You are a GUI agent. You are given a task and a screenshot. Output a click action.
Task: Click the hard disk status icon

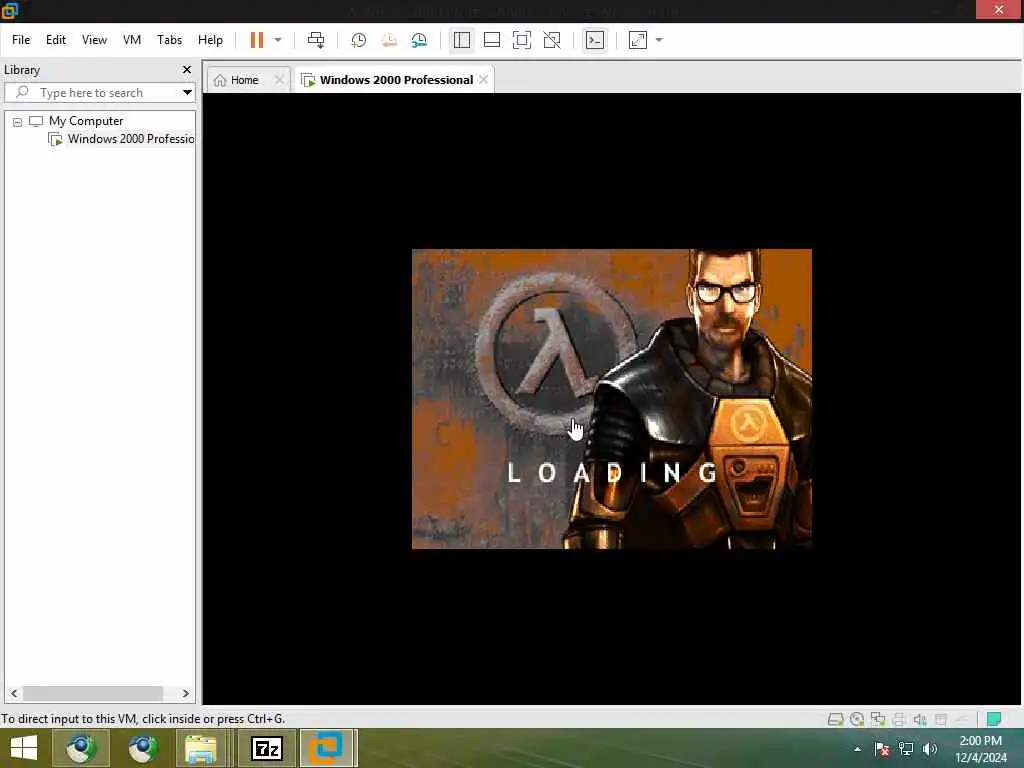click(835, 719)
